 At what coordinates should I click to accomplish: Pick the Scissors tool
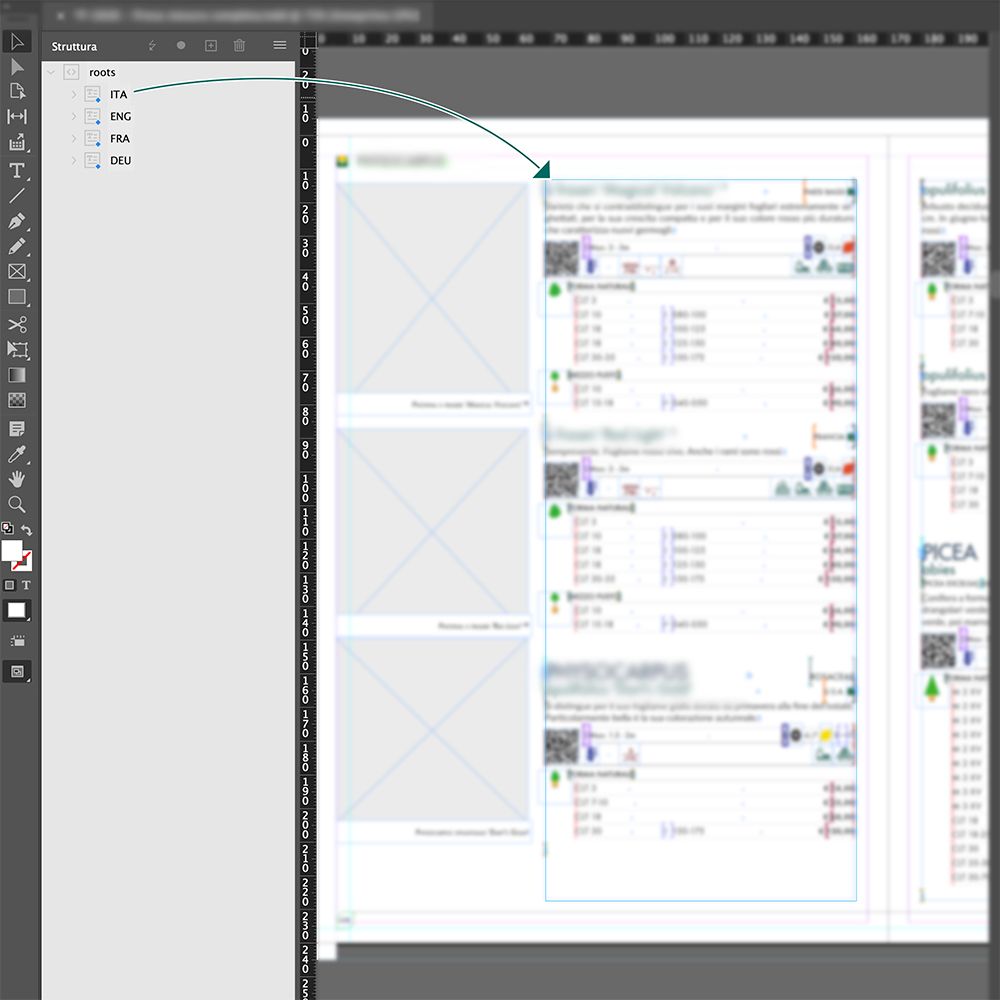coord(17,324)
